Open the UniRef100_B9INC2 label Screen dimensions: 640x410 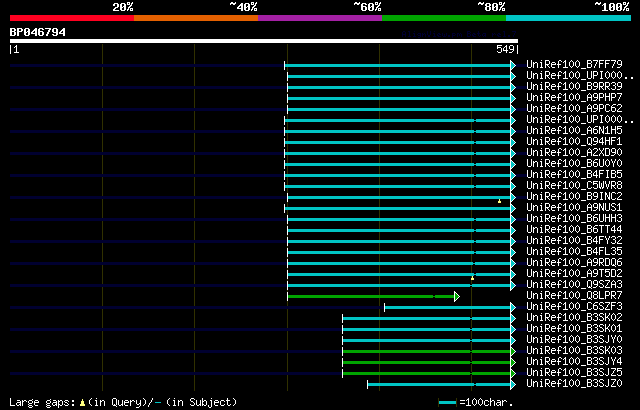574,197
